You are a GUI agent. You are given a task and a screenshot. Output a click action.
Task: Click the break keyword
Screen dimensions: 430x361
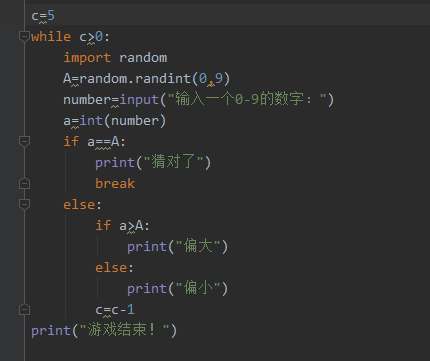coord(115,184)
